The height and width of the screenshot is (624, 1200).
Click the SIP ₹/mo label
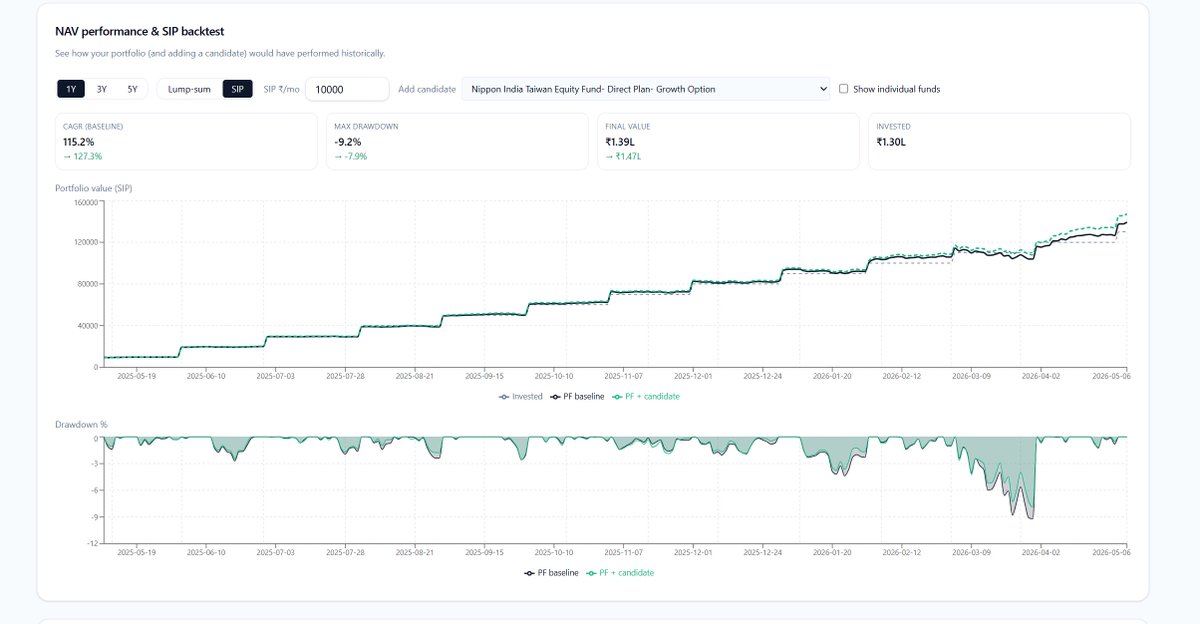point(280,89)
